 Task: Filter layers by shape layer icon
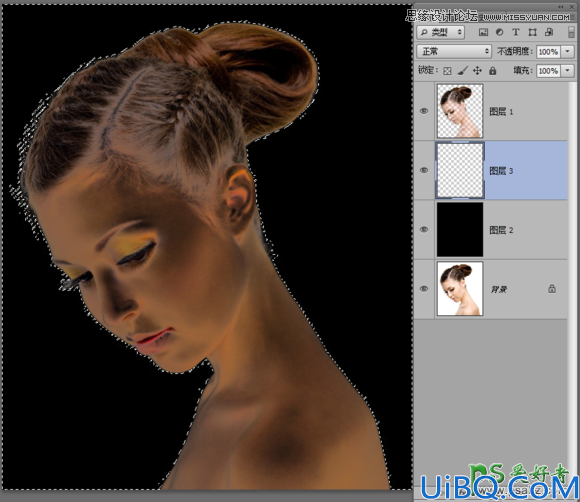coord(532,32)
